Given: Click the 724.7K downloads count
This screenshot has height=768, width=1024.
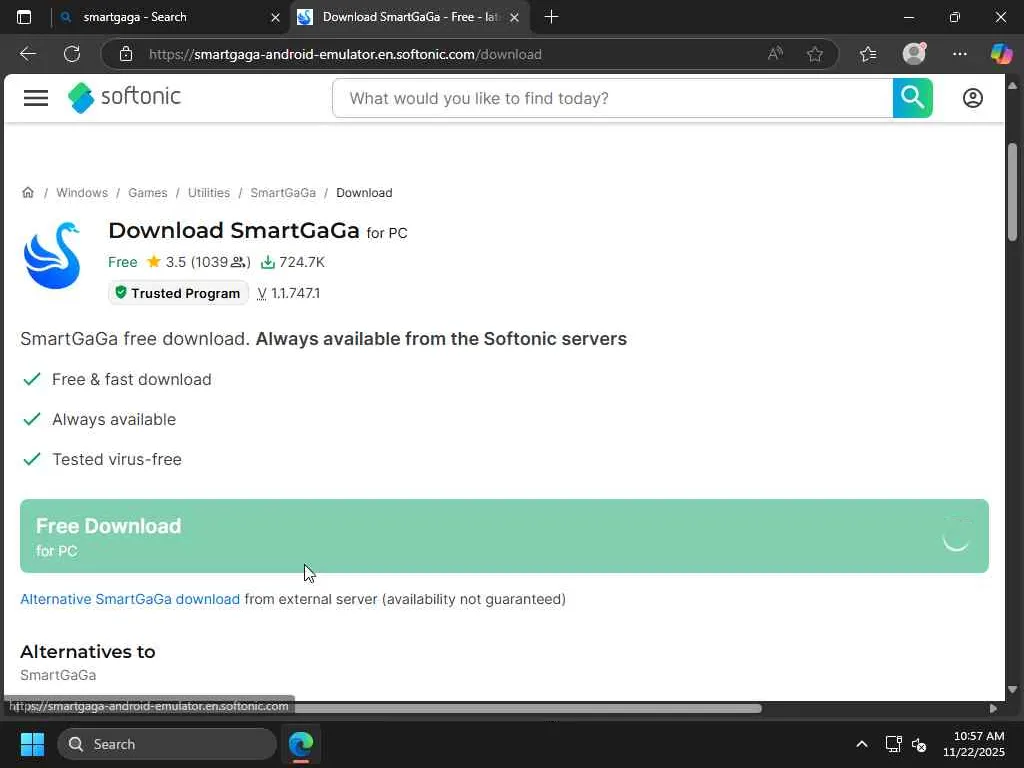Looking at the screenshot, I should (x=302, y=262).
